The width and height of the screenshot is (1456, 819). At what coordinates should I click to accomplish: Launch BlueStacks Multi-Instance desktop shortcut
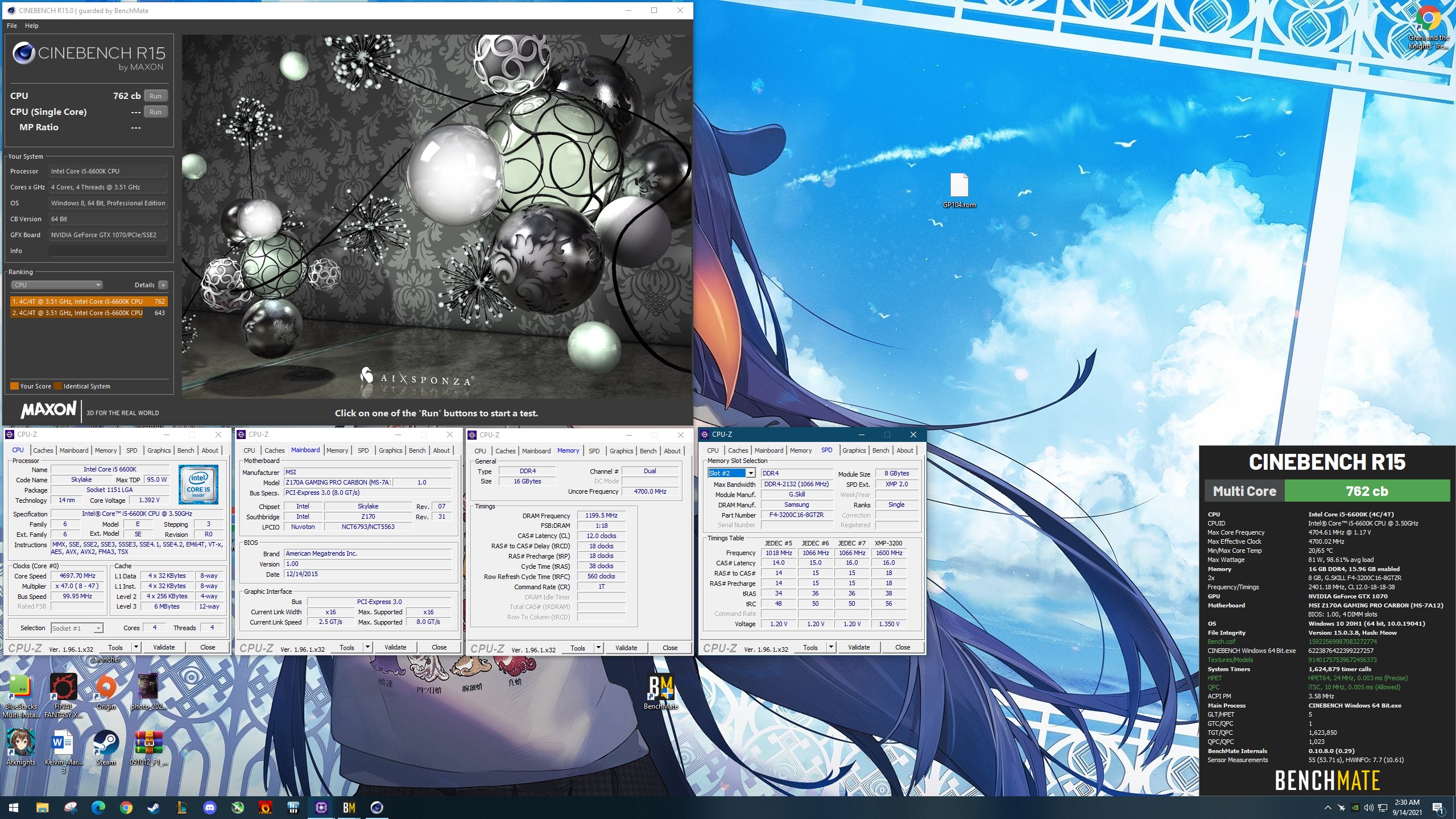tap(20, 695)
